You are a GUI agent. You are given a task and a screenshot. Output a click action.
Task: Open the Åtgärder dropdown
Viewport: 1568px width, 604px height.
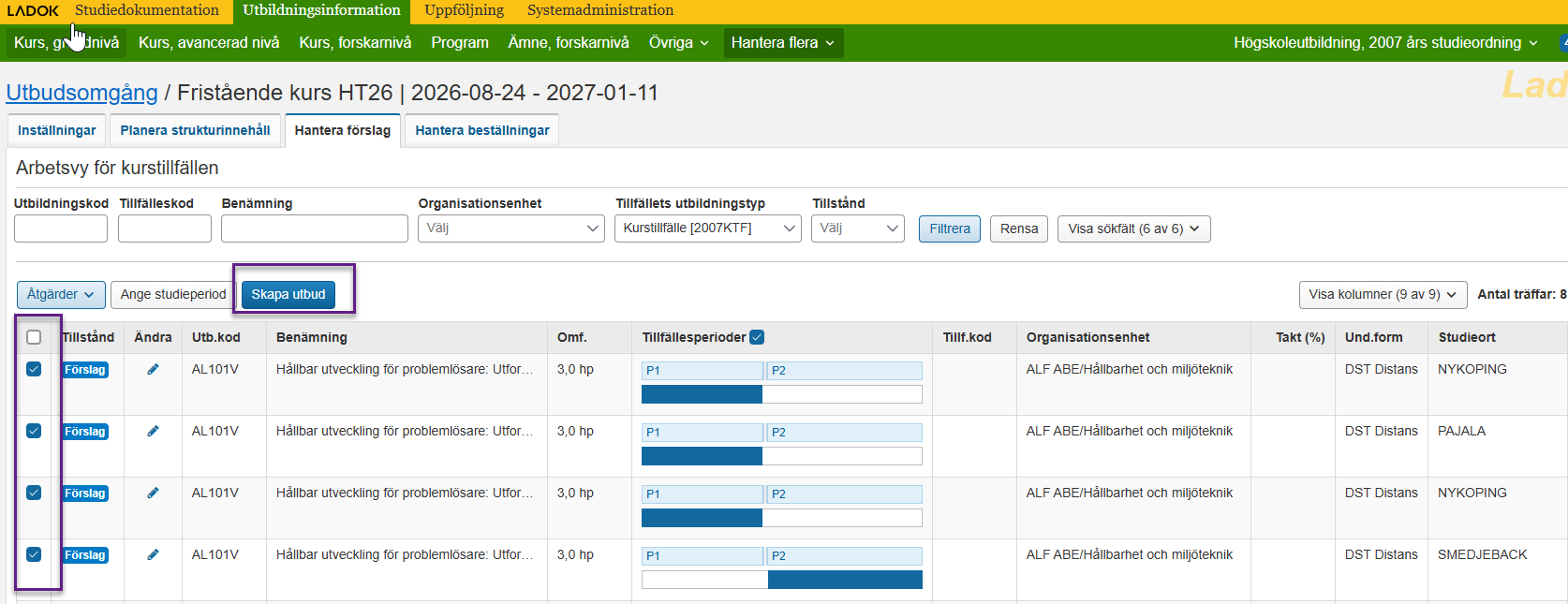pos(61,294)
